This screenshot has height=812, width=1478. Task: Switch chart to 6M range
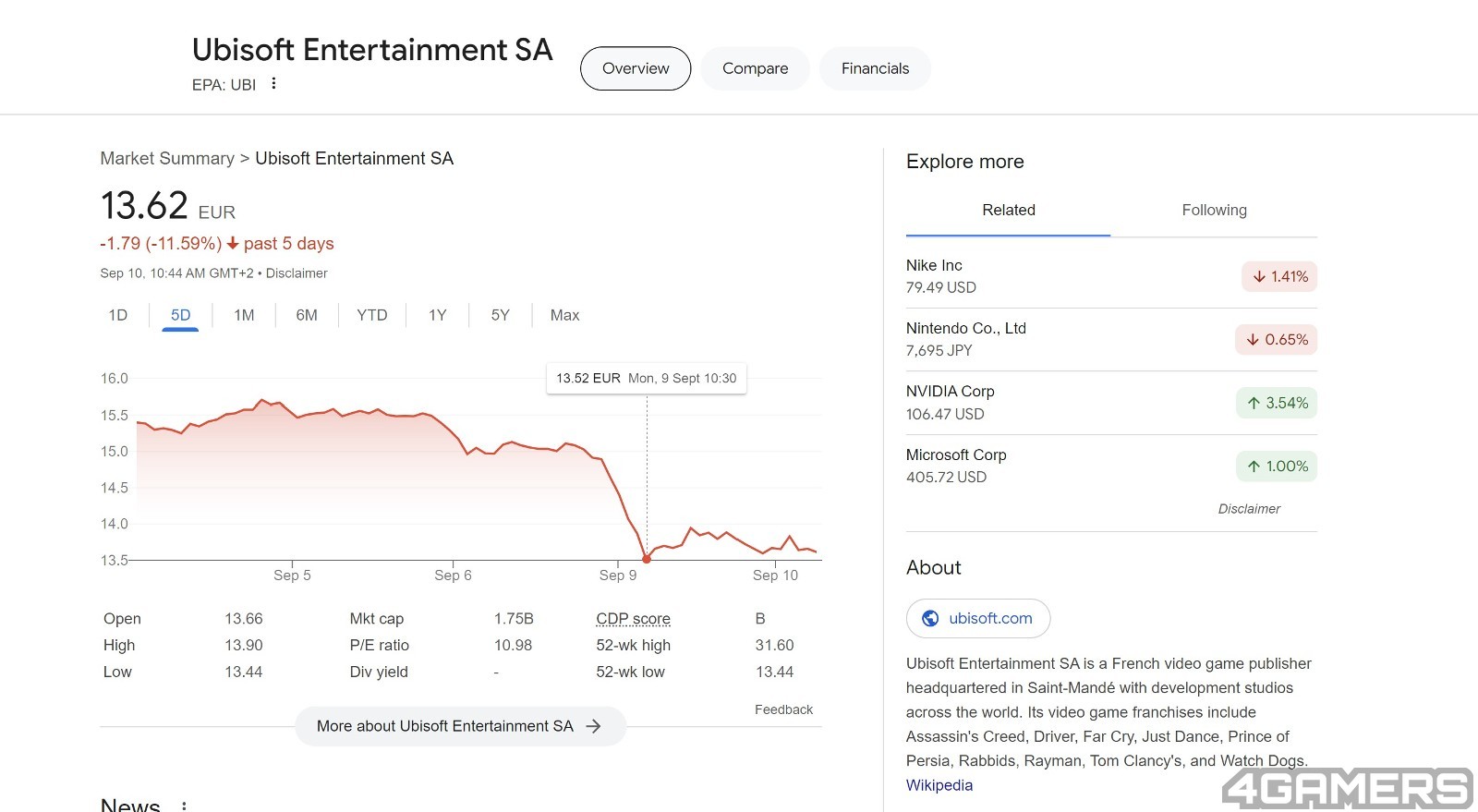[307, 315]
